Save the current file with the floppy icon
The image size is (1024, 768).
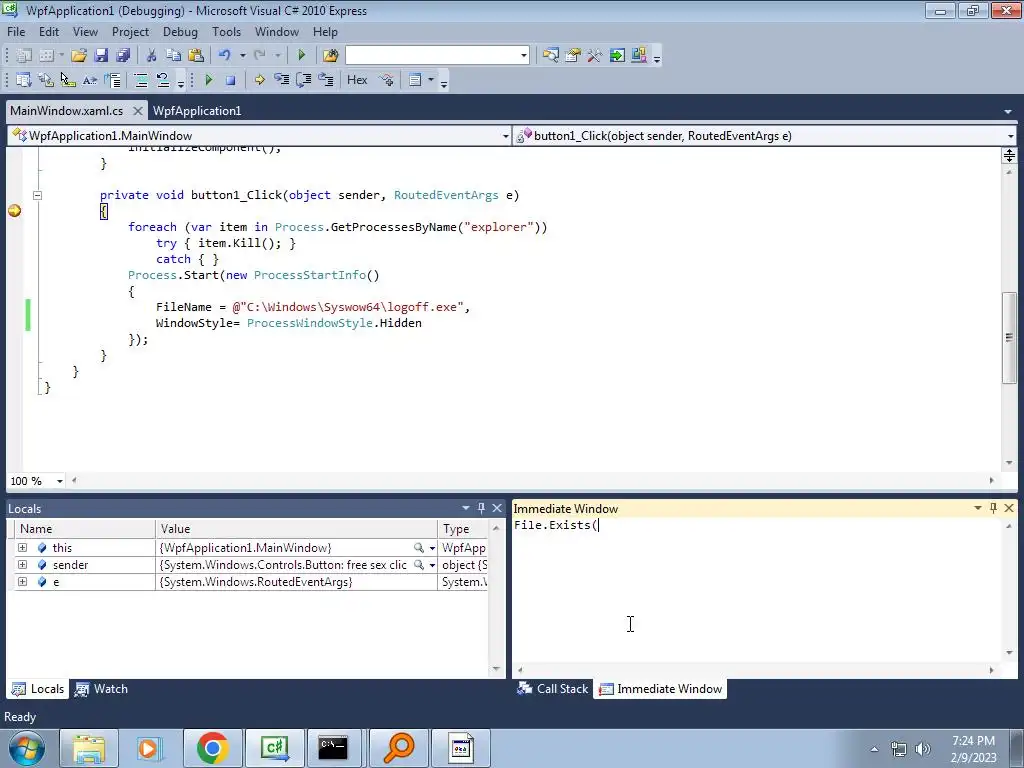coord(101,56)
